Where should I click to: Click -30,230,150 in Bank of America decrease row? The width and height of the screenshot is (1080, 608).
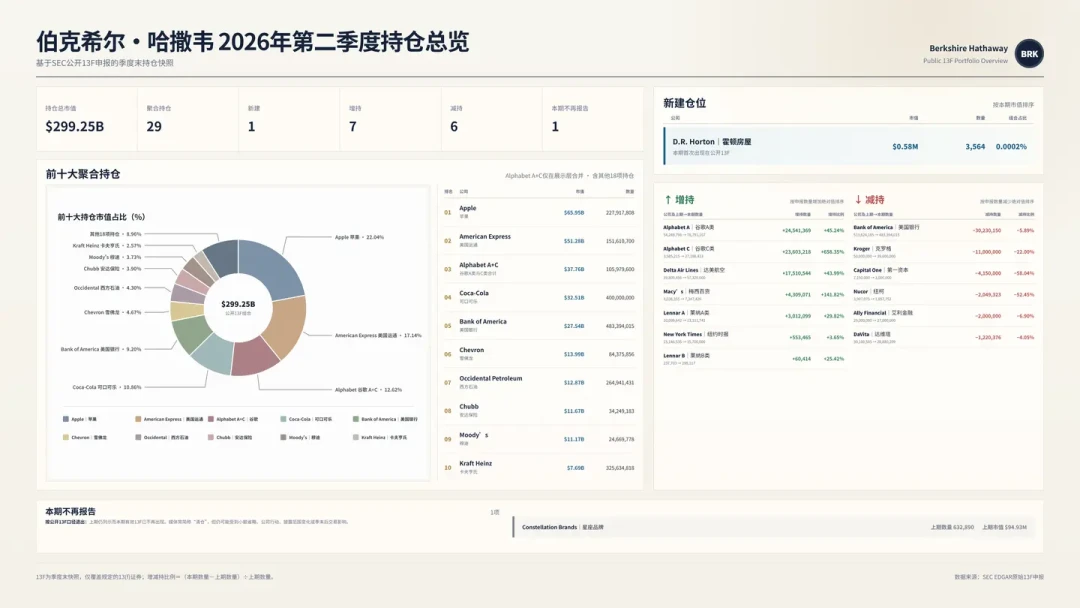coord(986,231)
